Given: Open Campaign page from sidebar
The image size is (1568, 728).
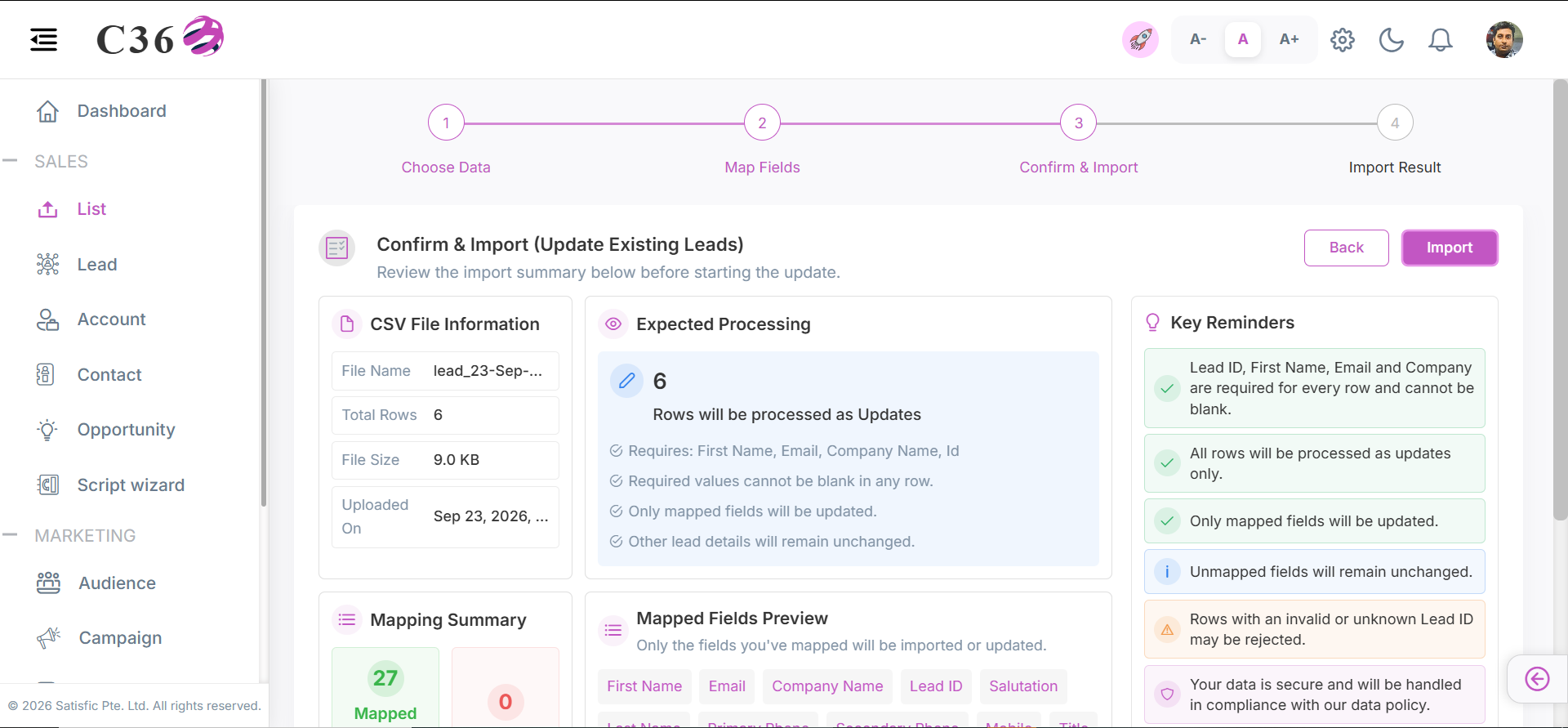Looking at the screenshot, I should (121, 637).
